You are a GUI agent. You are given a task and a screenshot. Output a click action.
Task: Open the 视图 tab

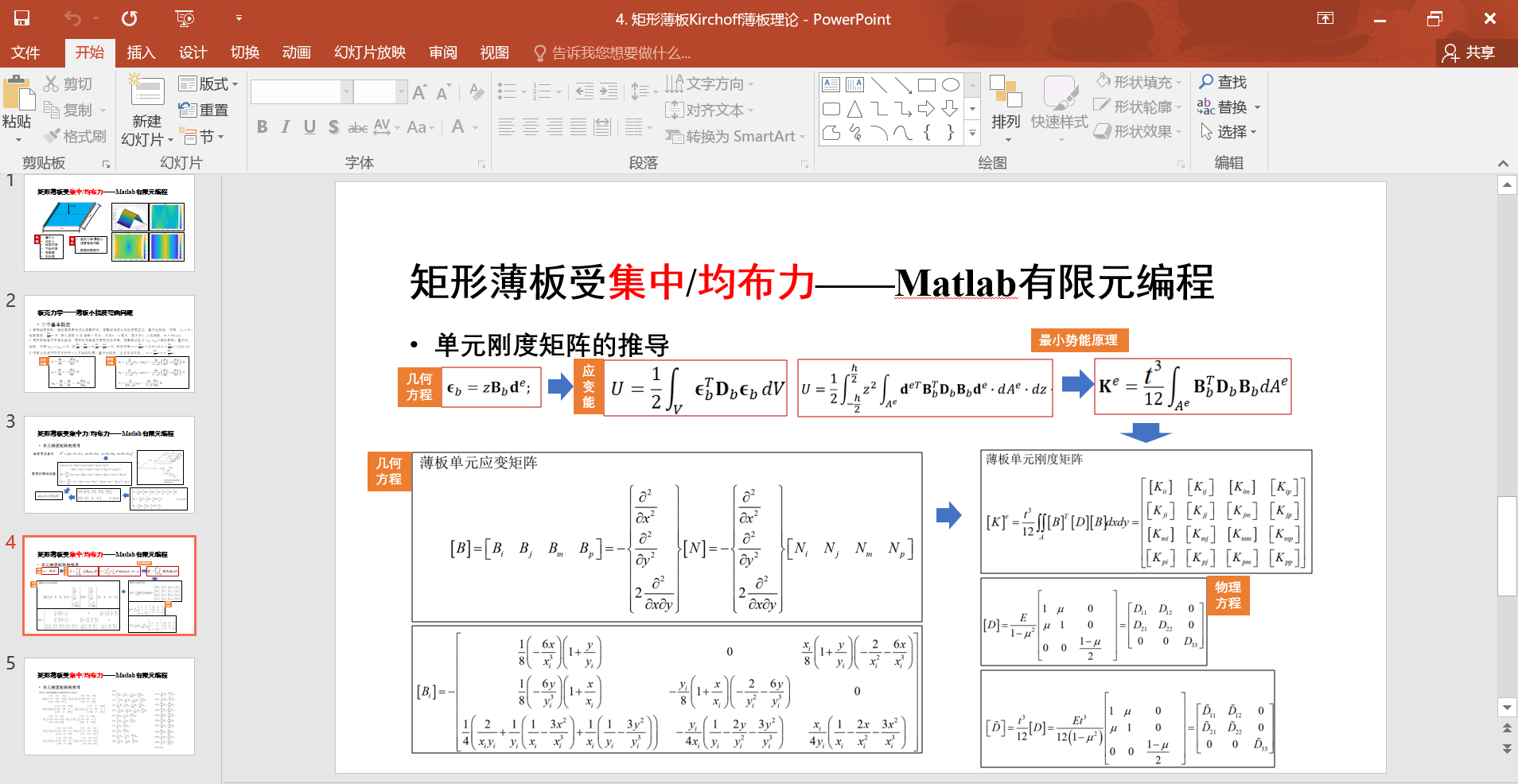pyautogui.click(x=494, y=52)
